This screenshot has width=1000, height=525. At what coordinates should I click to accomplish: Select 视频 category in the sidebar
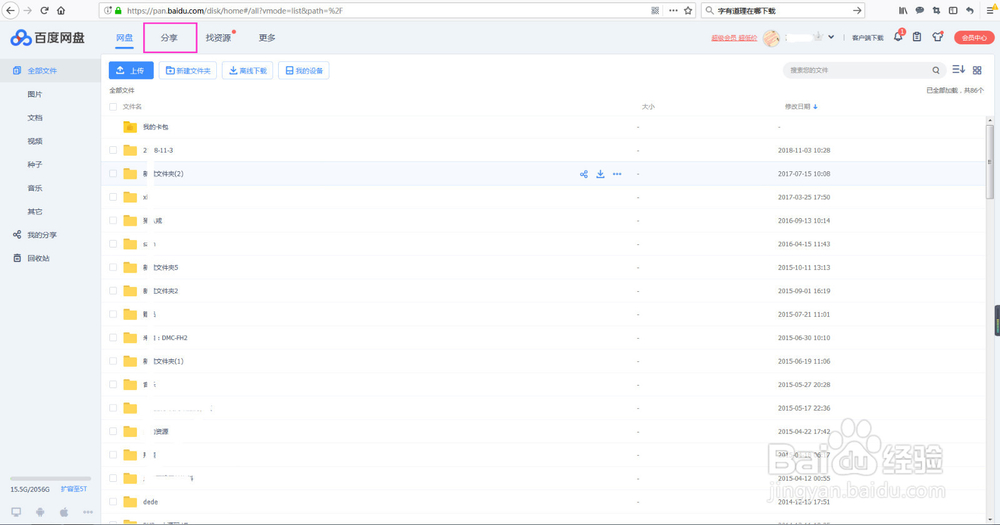(35, 141)
